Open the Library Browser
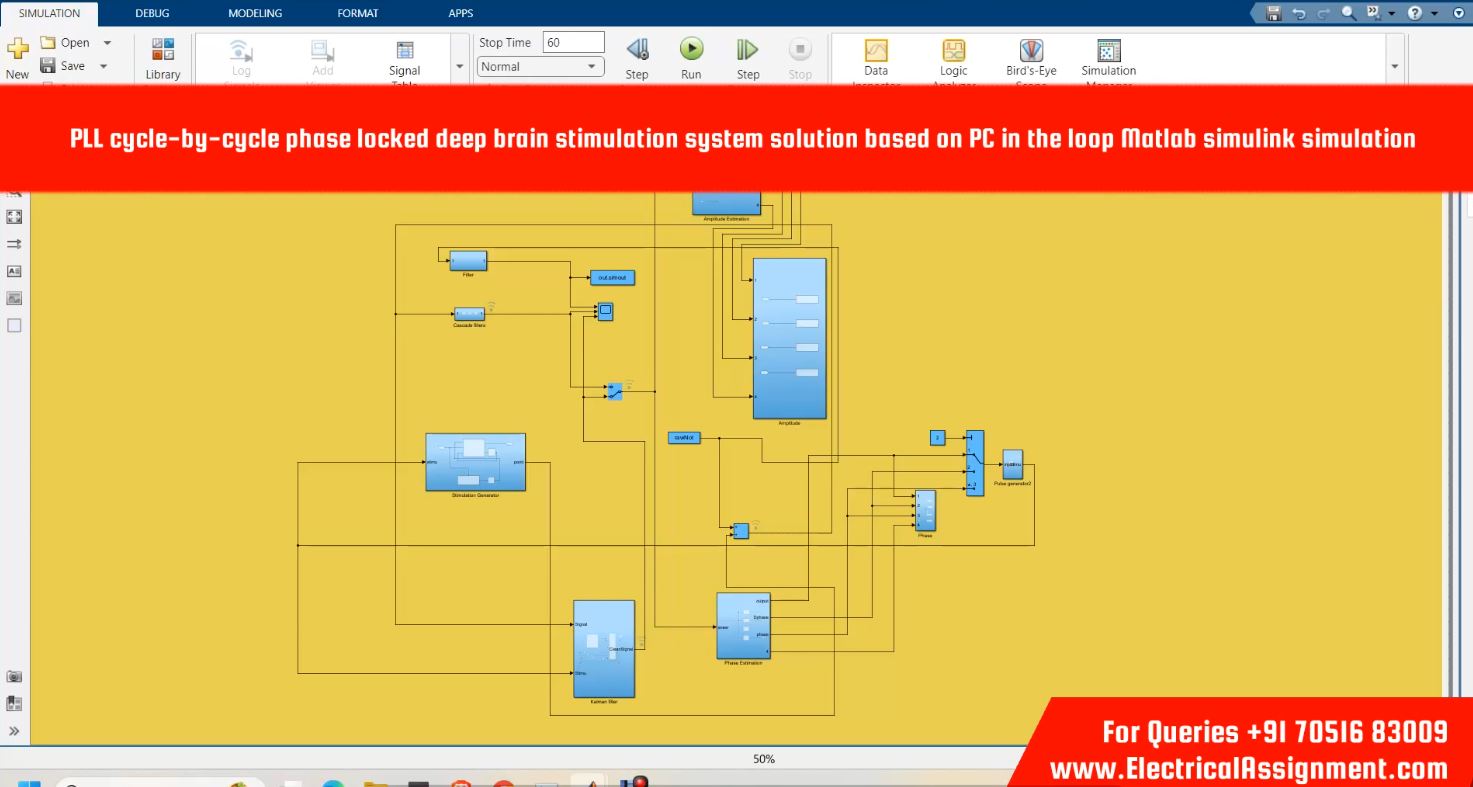 coord(162,50)
